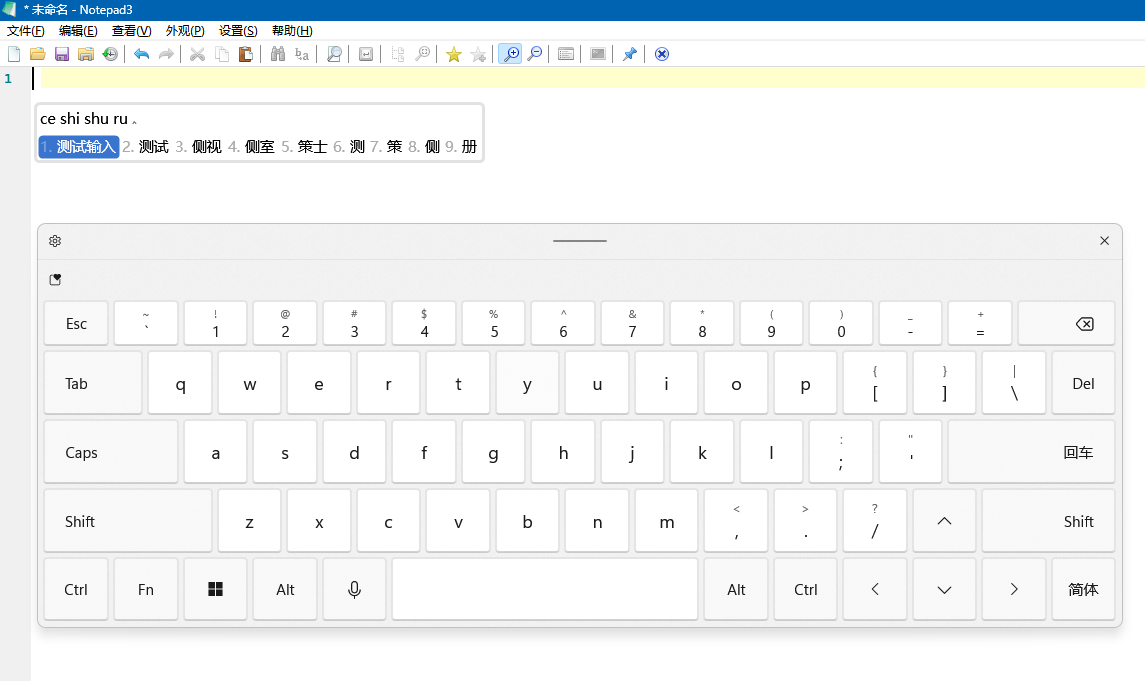Screen dimensions: 1145x681
Task: Open the 帮助(H) menu
Action: [x=292, y=31]
